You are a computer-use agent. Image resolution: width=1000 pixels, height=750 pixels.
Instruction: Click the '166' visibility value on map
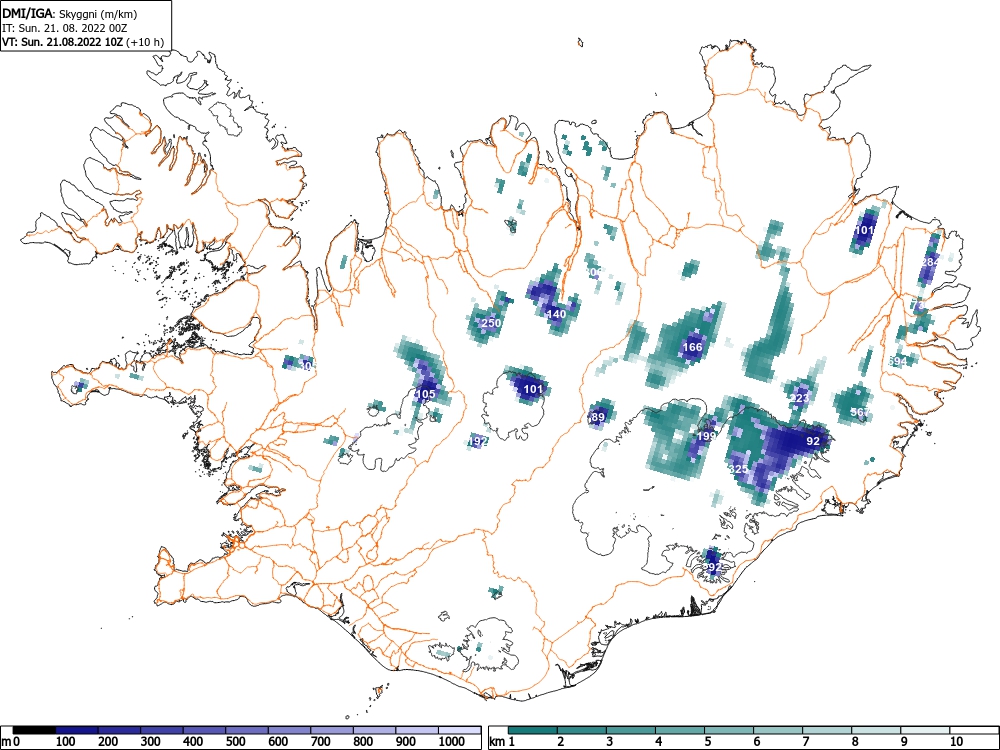point(692,348)
